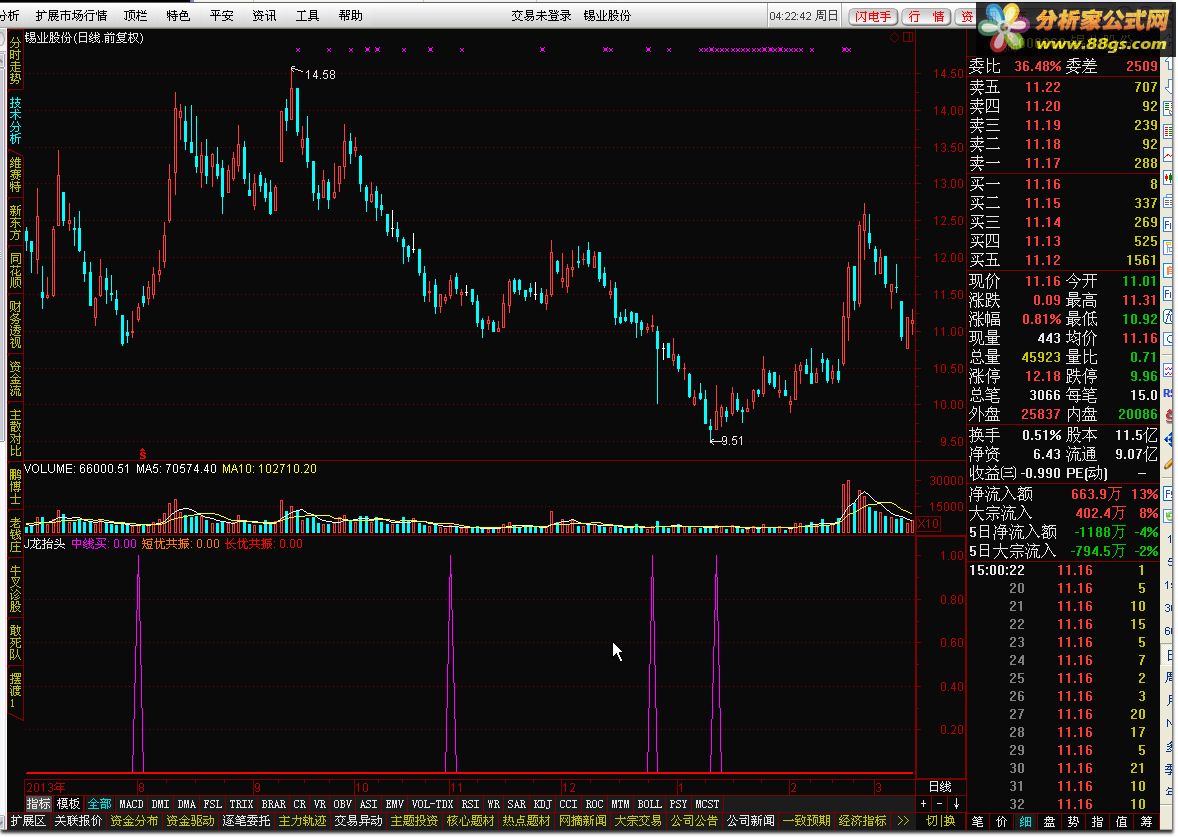
Task: Switch to the 模板 tab
Action: click(68, 804)
